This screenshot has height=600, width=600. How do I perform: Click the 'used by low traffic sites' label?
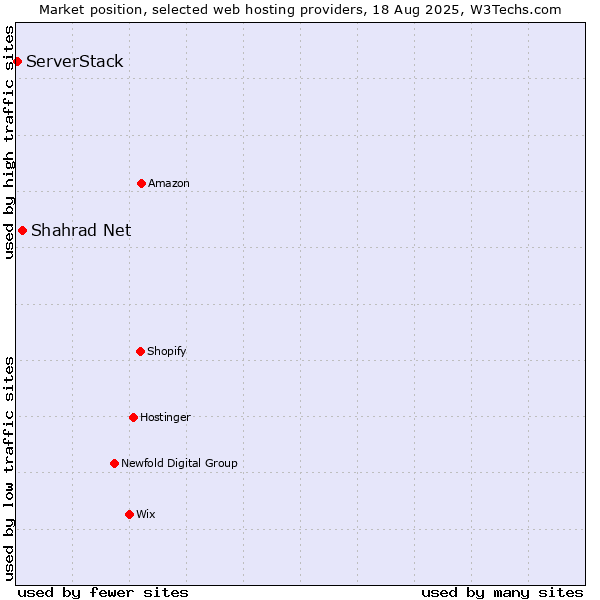[8, 469]
